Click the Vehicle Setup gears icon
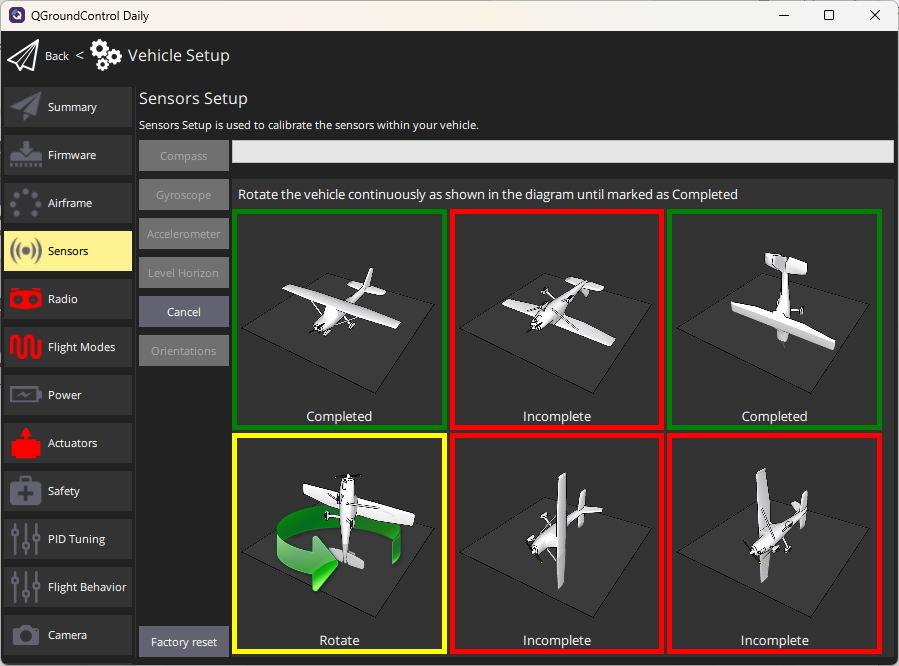 pyautogui.click(x=106, y=56)
